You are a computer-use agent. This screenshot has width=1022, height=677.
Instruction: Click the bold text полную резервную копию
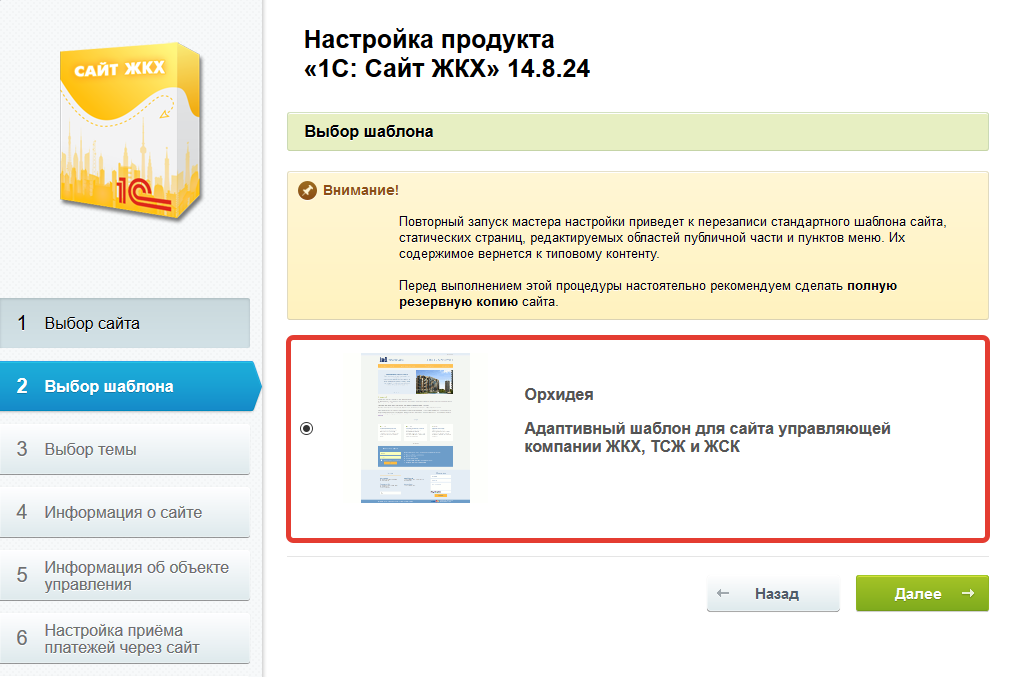click(x=648, y=294)
